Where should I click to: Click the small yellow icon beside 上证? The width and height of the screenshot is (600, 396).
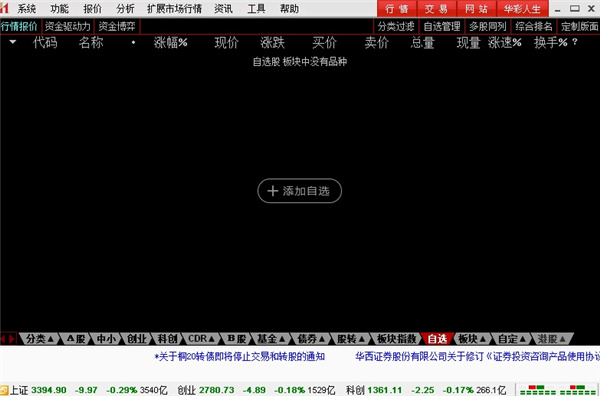[4, 390]
